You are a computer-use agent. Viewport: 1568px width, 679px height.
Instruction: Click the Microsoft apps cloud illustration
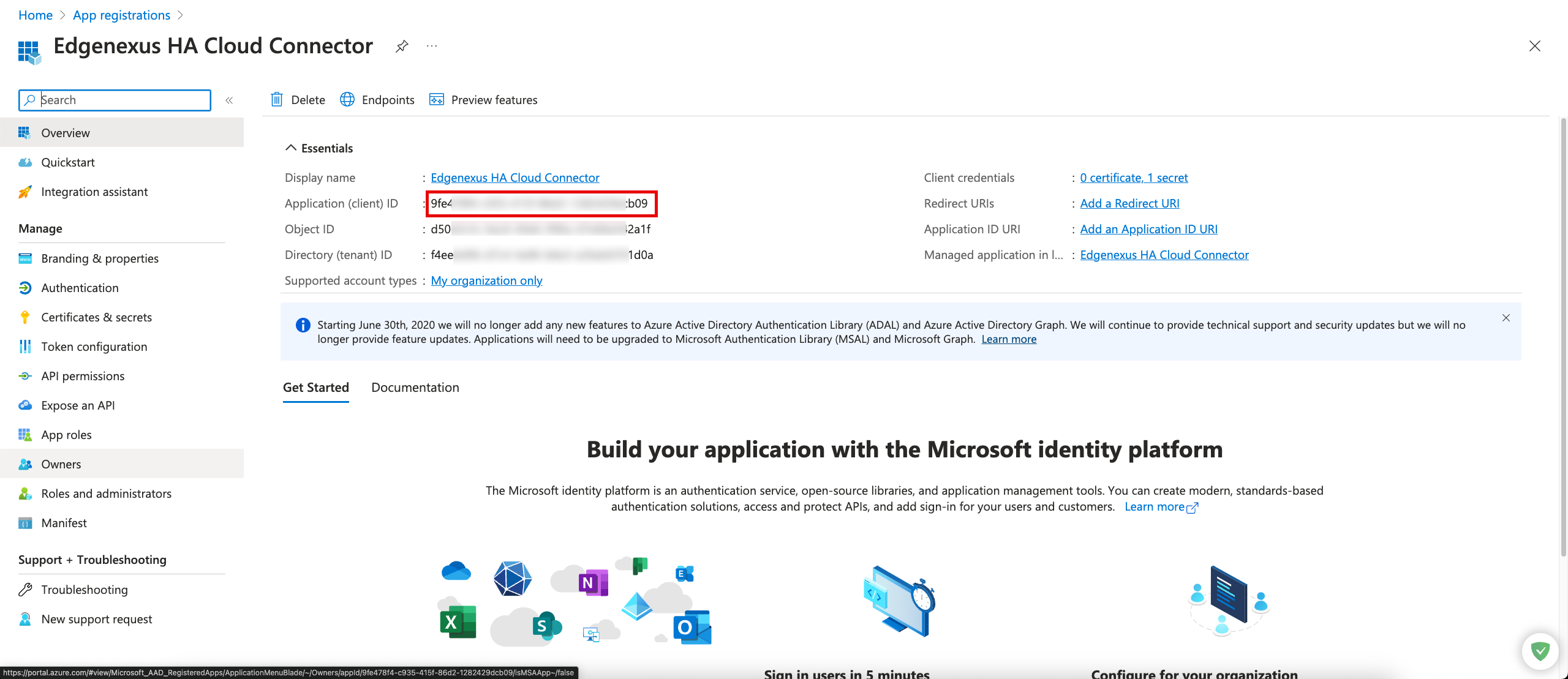point(576,601)
